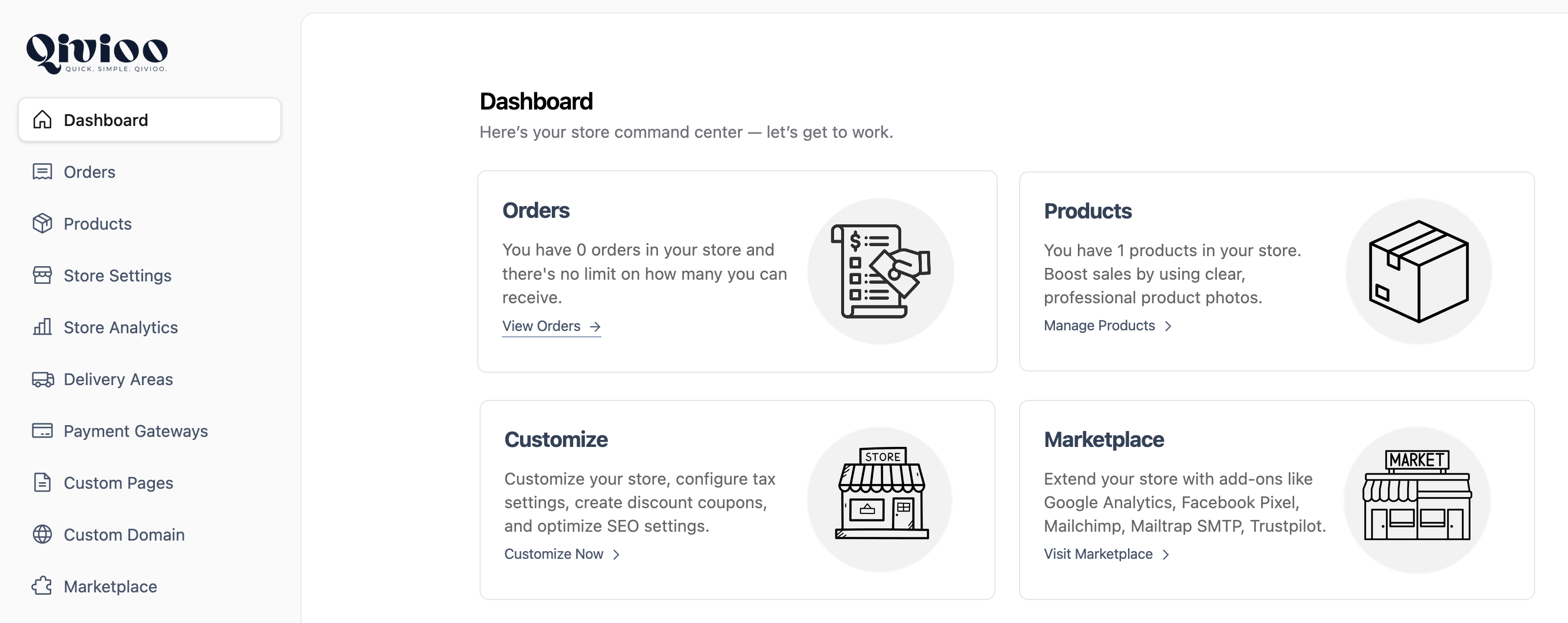Click the Store Analytics bar chart icon
1568x623 pixels.
click(40, 327)
